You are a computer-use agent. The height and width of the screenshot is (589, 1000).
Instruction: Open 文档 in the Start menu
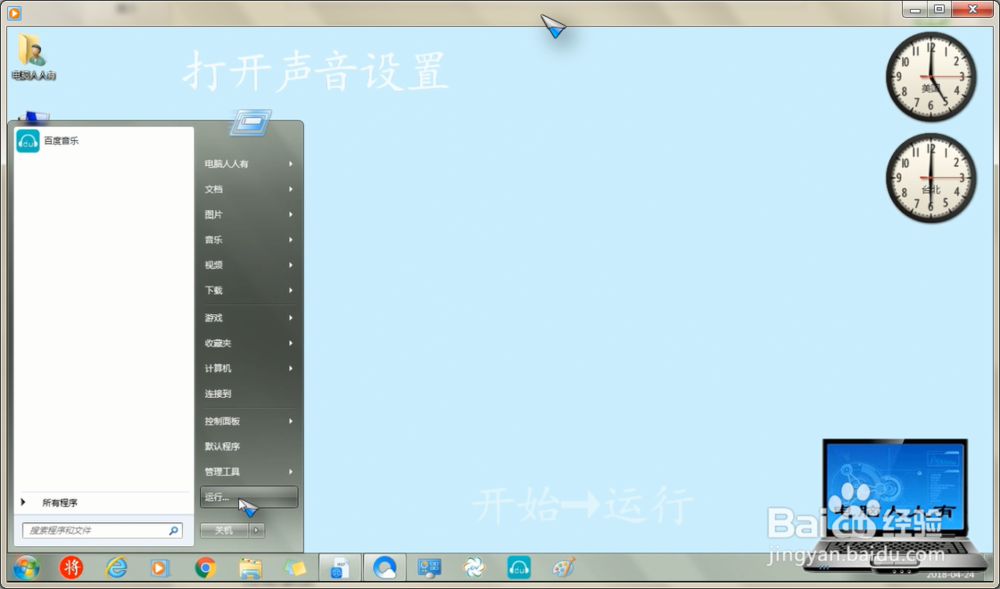(249, 189)
